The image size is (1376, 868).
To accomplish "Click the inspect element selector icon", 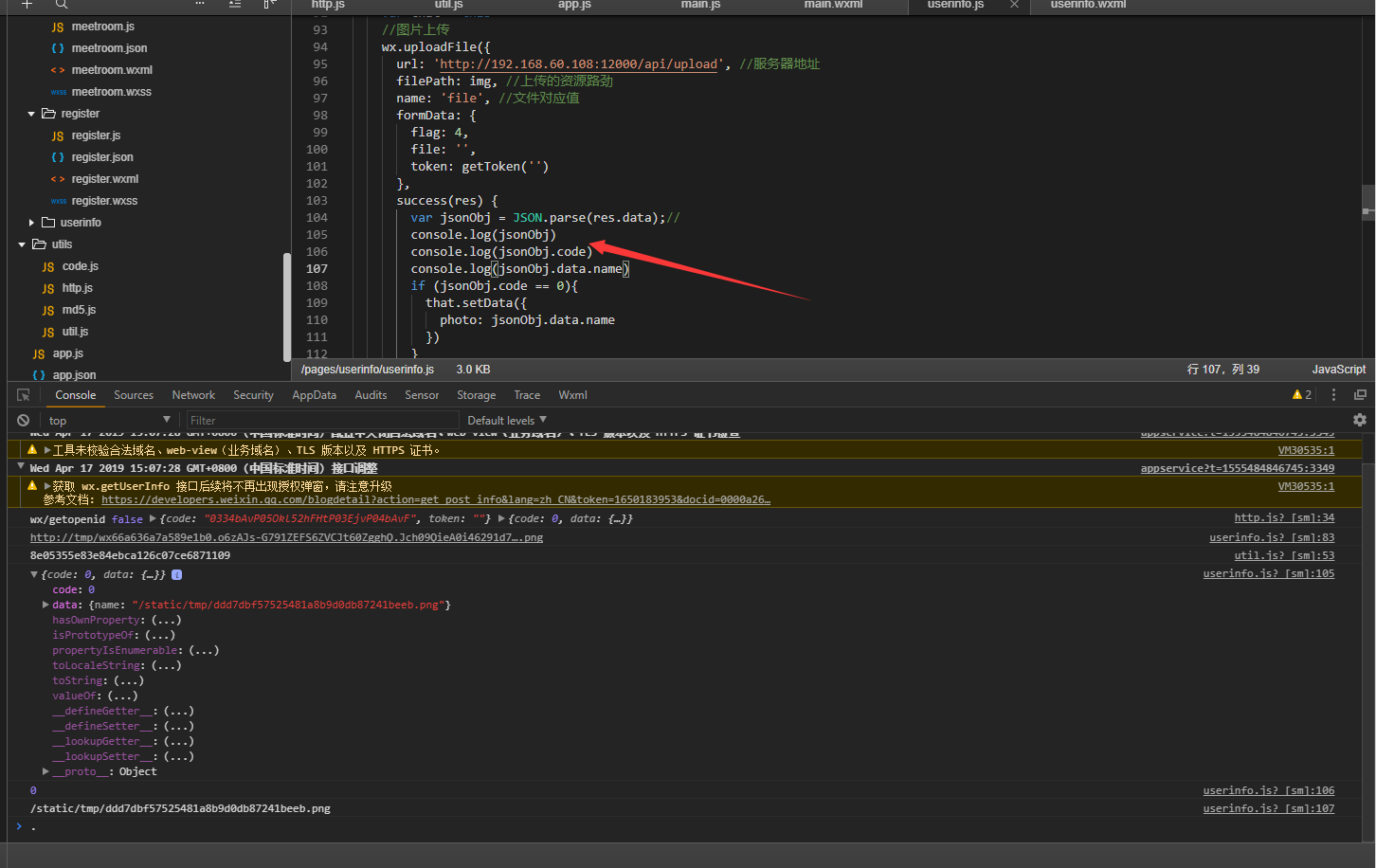I will (23, 395).
